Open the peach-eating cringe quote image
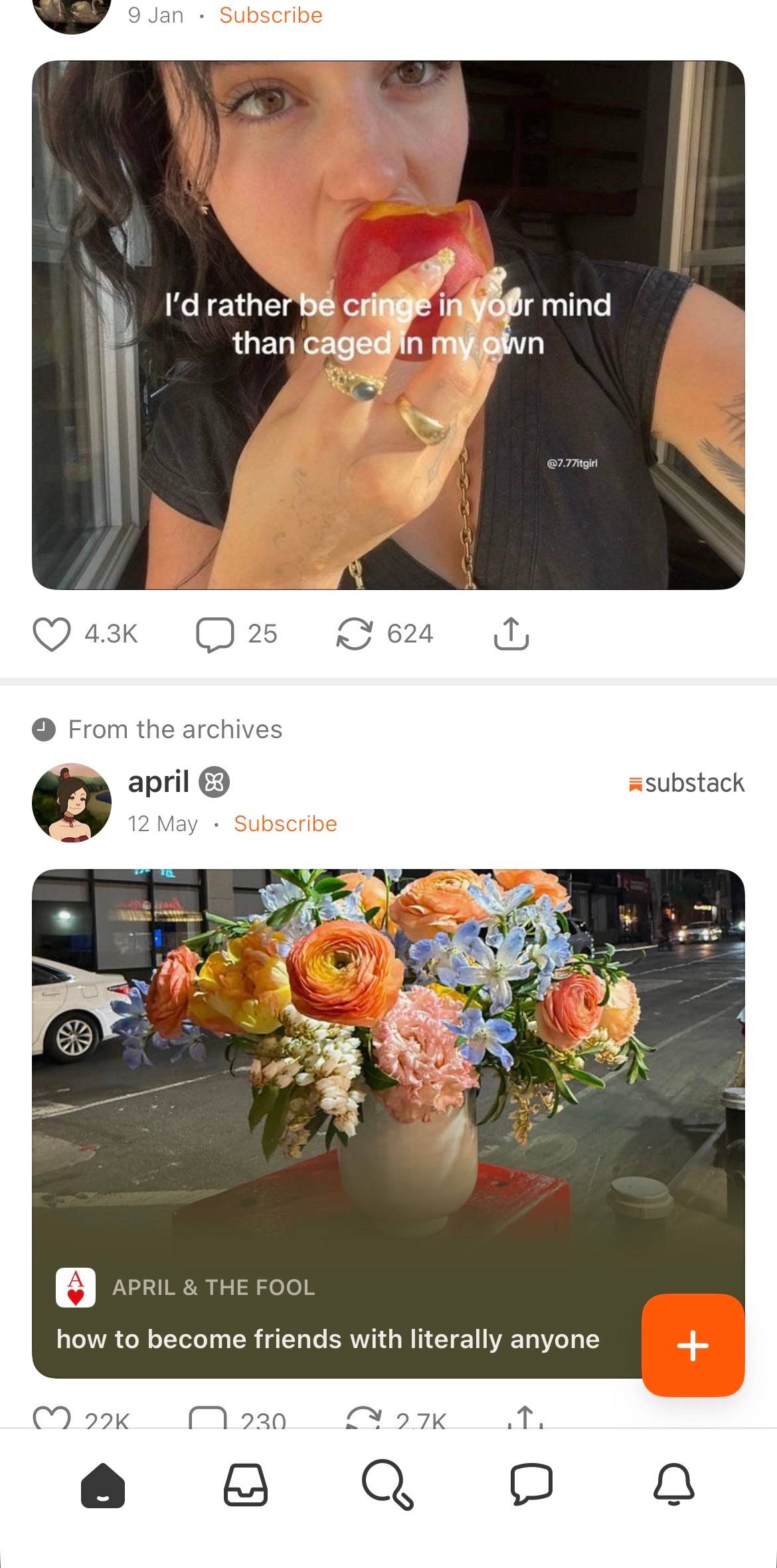 [388, 325]
